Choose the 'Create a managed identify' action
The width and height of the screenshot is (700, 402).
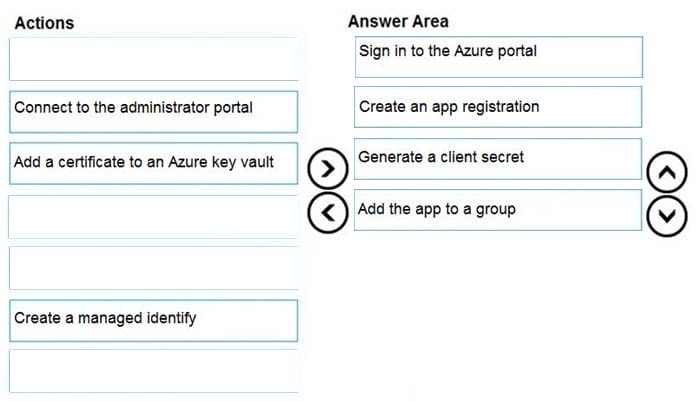[x=154, y=320]
